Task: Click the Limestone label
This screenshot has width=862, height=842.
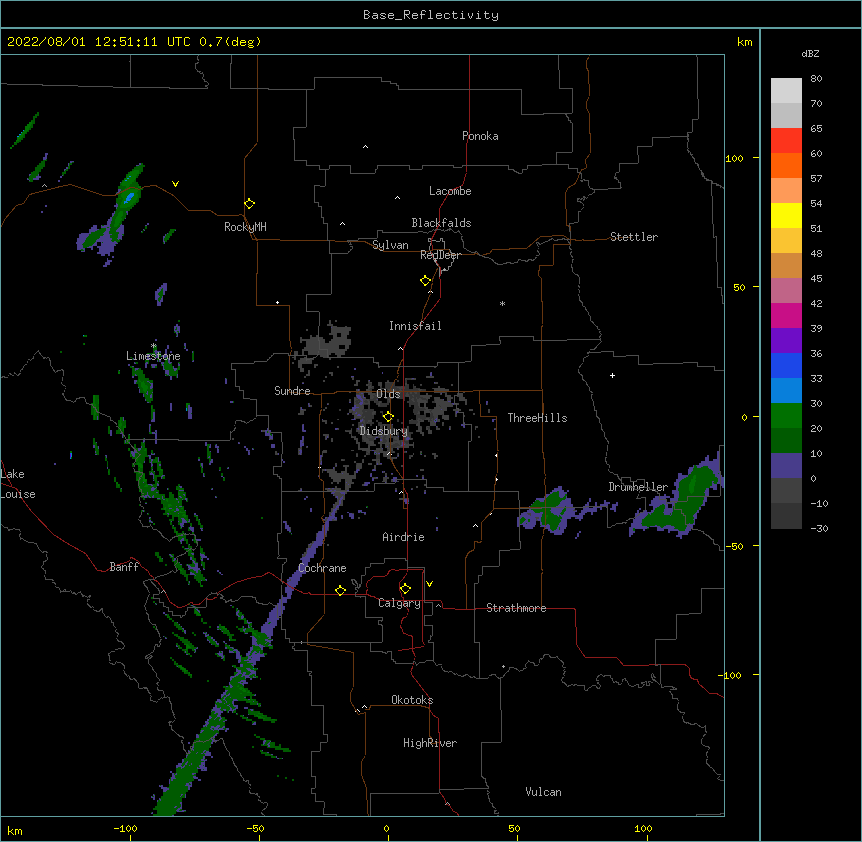Action: click(x=153, y=356)
